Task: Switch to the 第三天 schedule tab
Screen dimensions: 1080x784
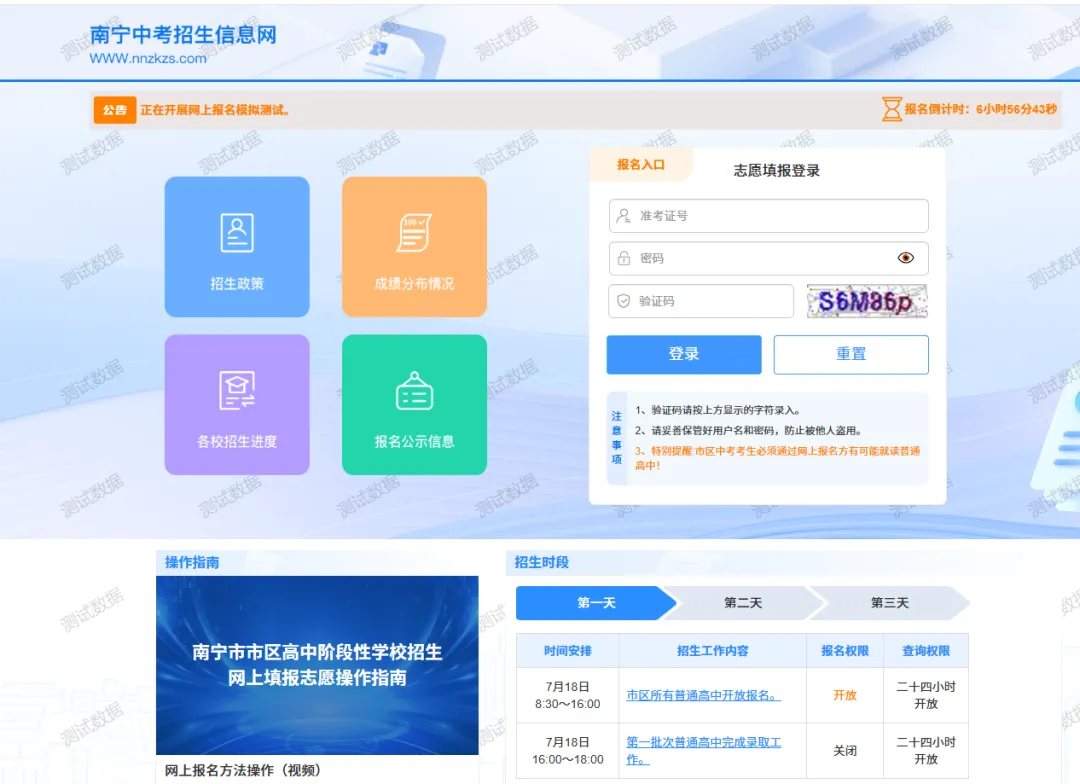Action: [x=889, y=603]
